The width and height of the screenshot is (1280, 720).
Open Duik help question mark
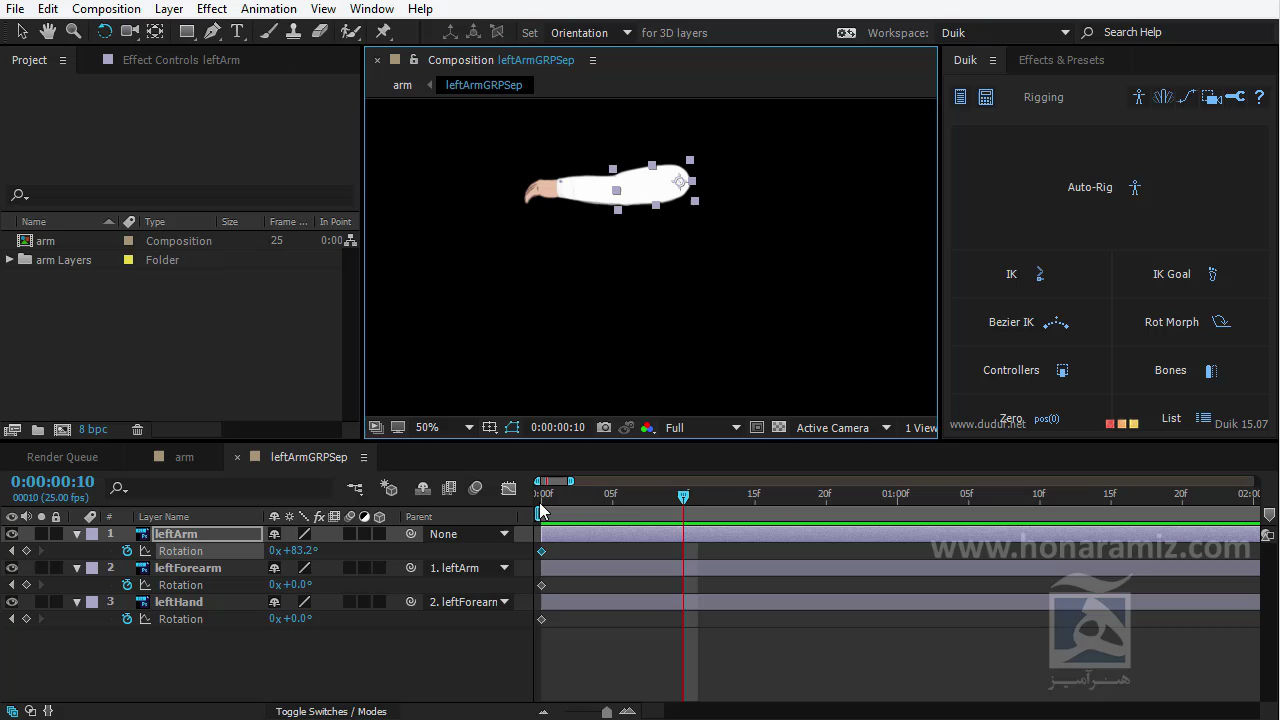pyautogui.click(x=1259, y=97)
